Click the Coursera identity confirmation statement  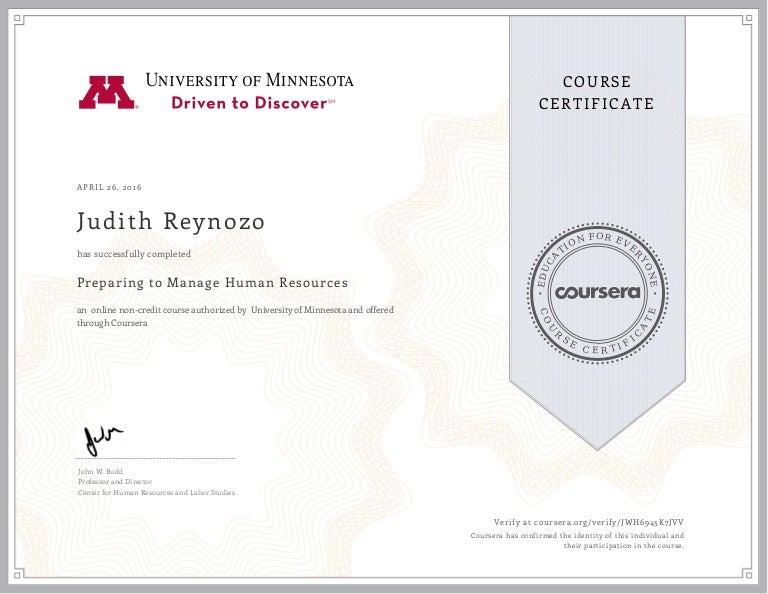pos(577,541)
